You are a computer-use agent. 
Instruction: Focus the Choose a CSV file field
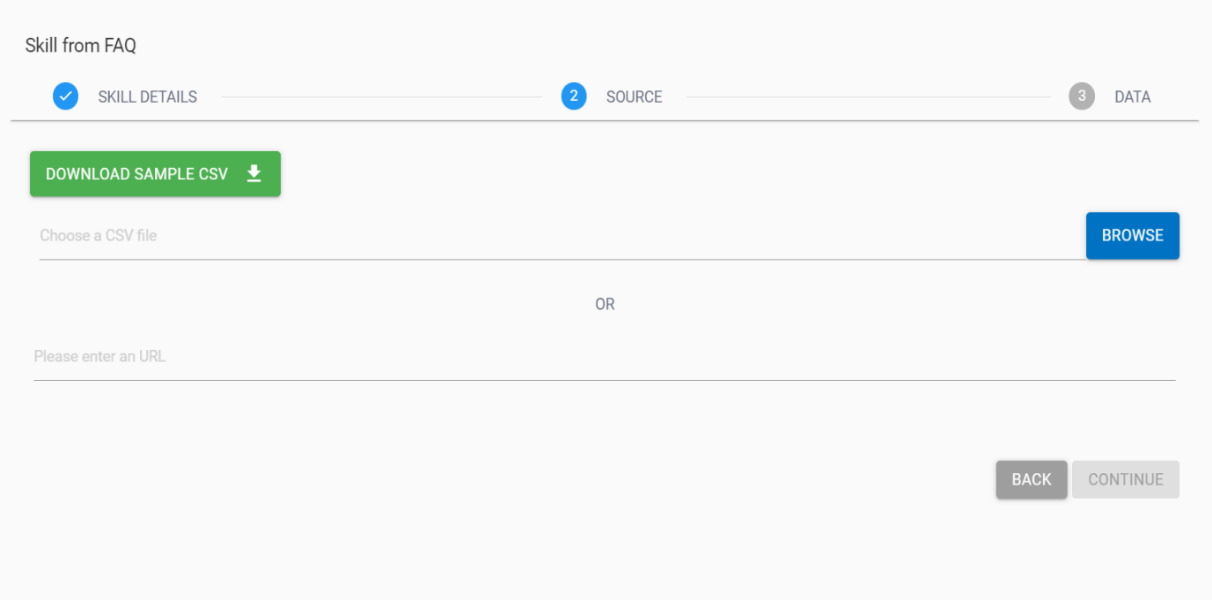click(560, 236)
